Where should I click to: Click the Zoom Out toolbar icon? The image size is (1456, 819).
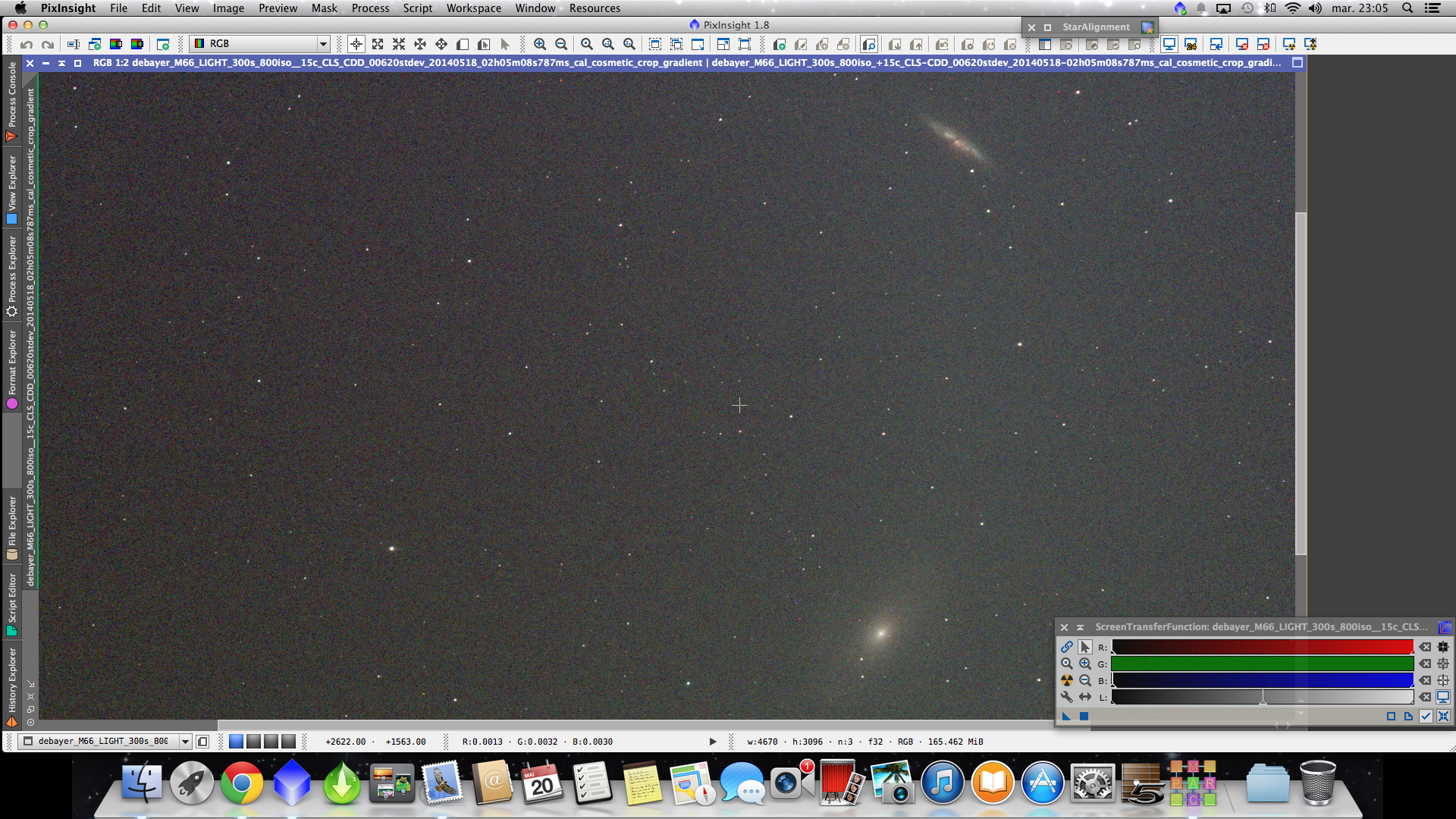coord(561,44)
